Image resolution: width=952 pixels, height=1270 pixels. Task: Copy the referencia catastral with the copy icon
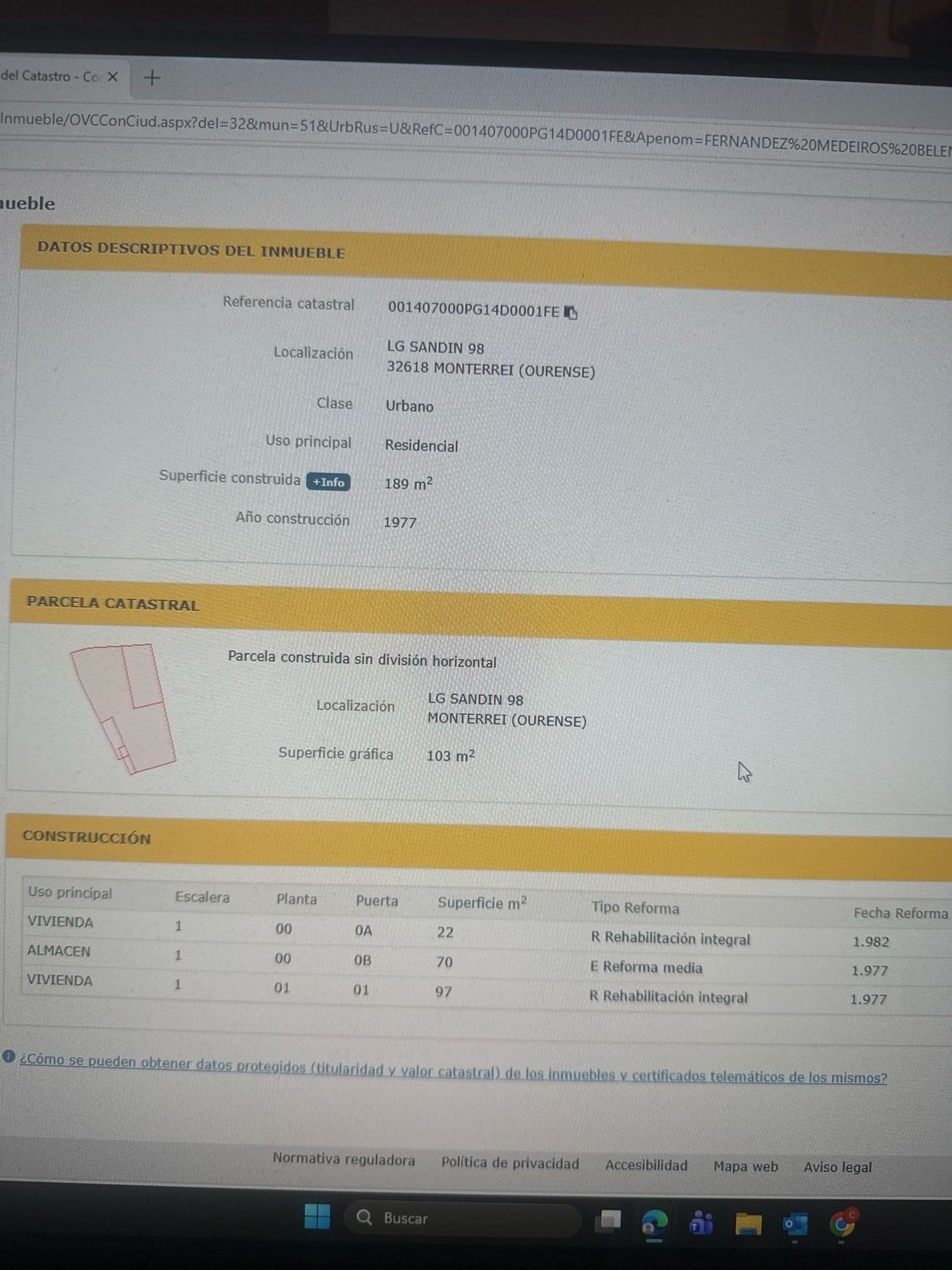click(x=571, y=312)
